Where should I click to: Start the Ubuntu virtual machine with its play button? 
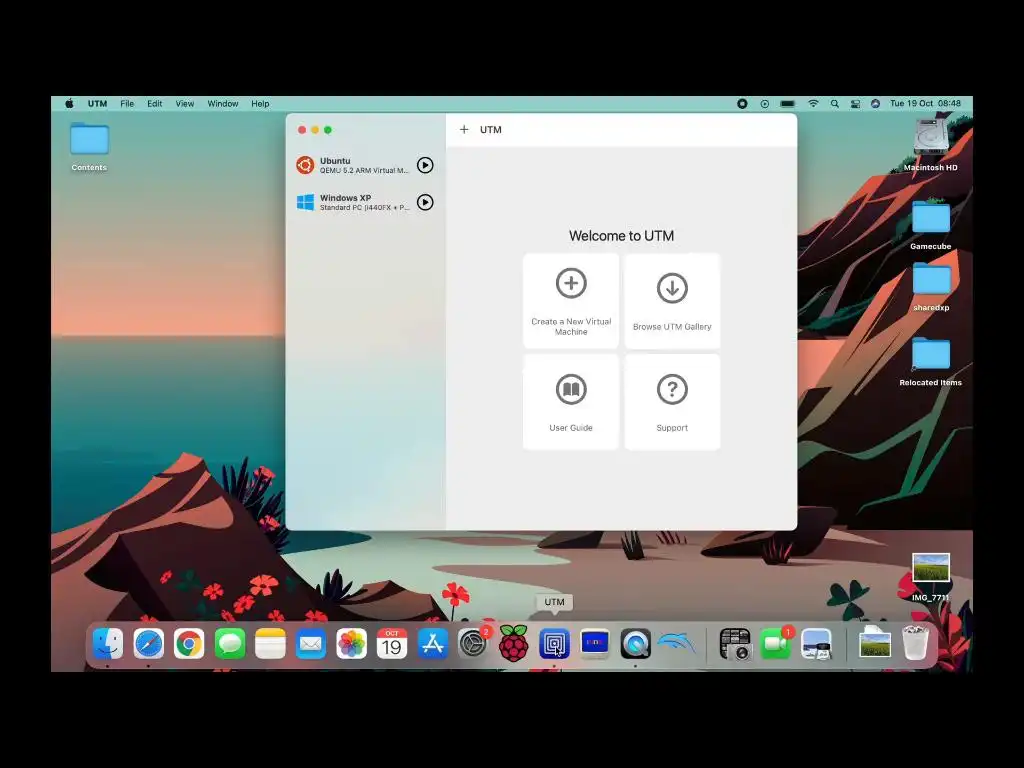425,165
